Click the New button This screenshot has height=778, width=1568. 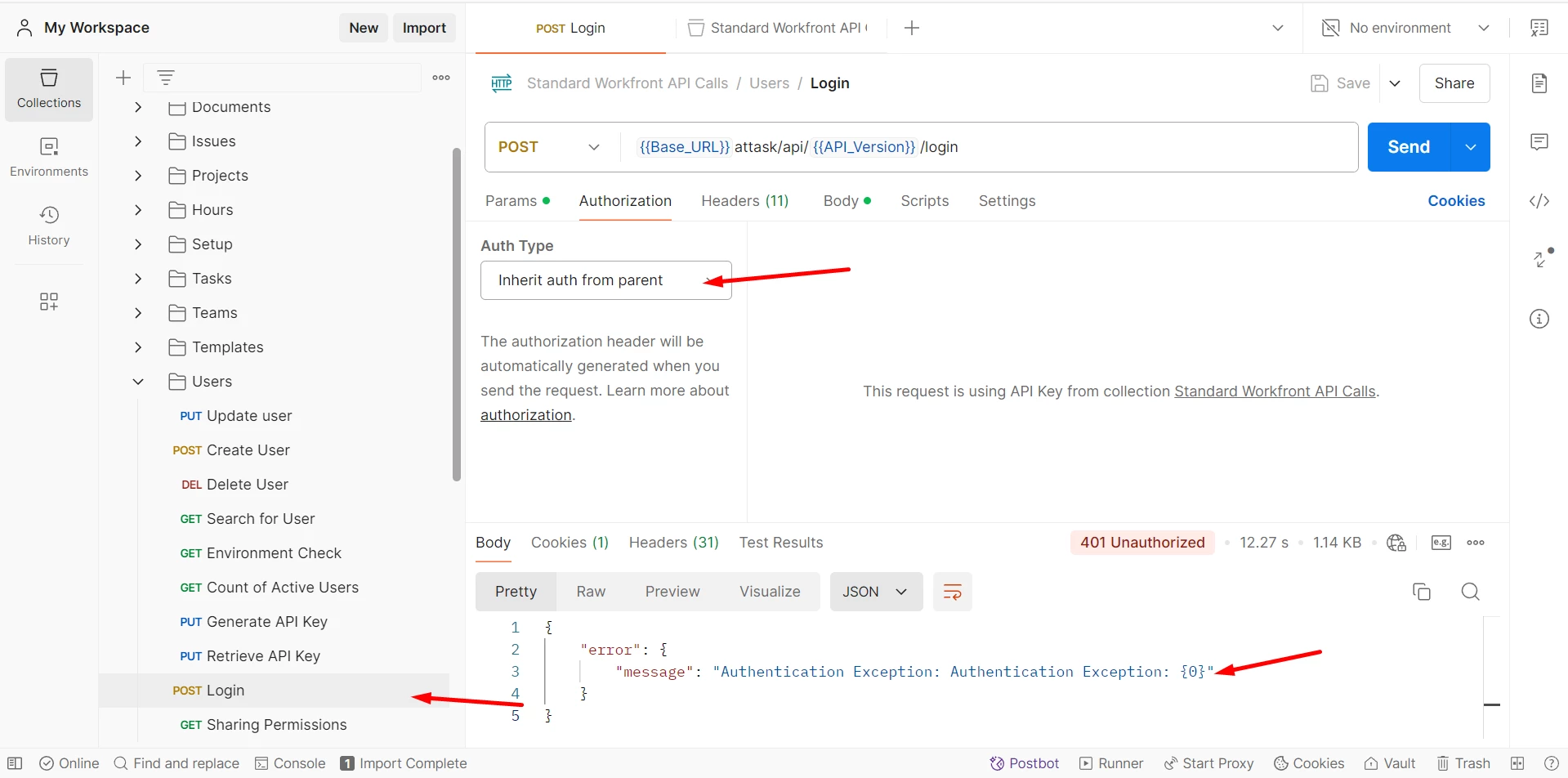[x=364, y=28]
